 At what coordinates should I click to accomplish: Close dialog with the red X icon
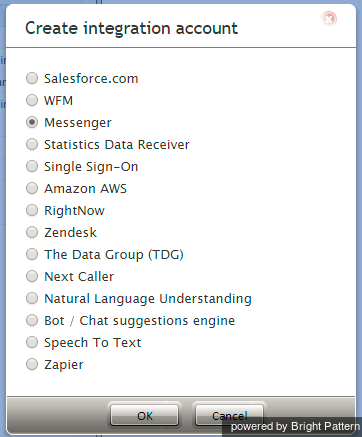click(329, 19)
